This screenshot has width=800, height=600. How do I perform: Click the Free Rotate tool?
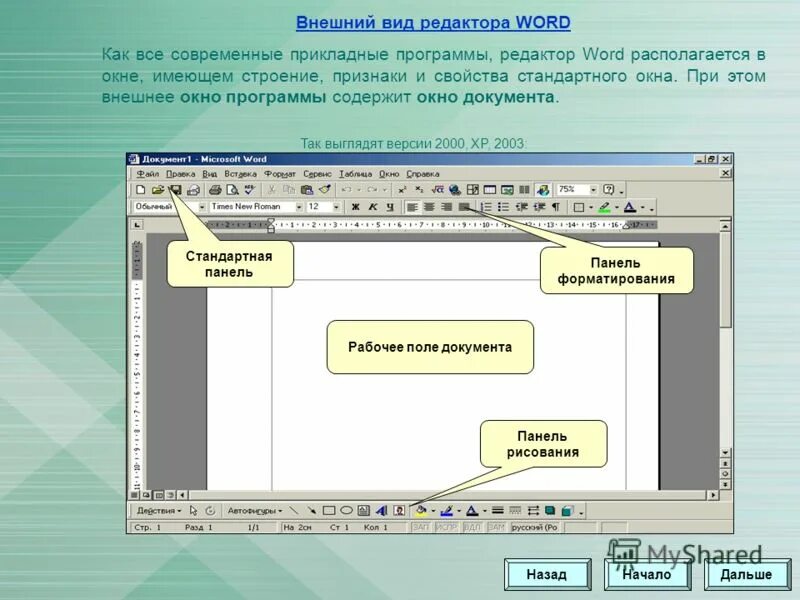coord(210,510)
